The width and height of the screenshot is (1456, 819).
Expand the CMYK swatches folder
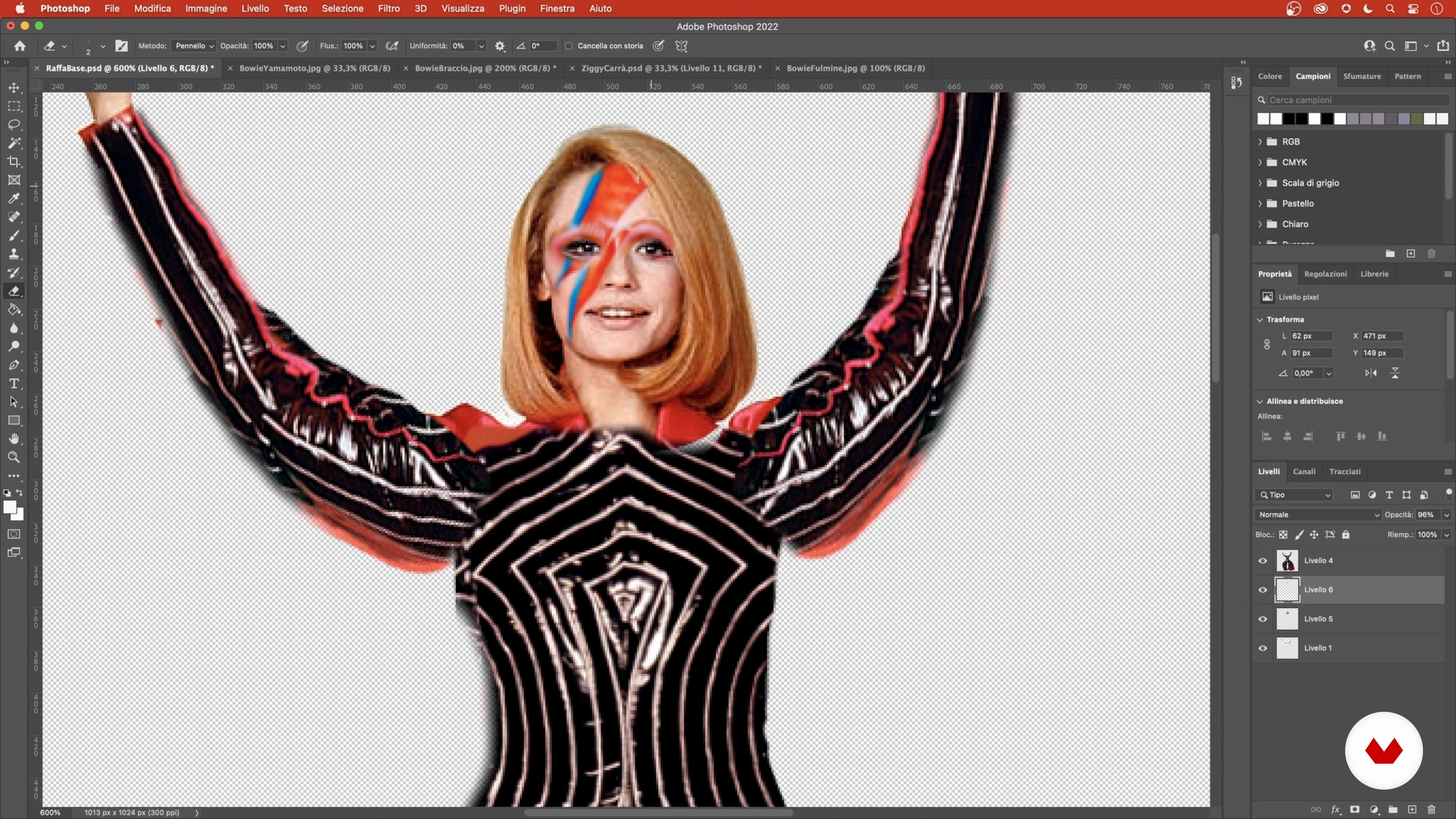[x=1260, y=162]
